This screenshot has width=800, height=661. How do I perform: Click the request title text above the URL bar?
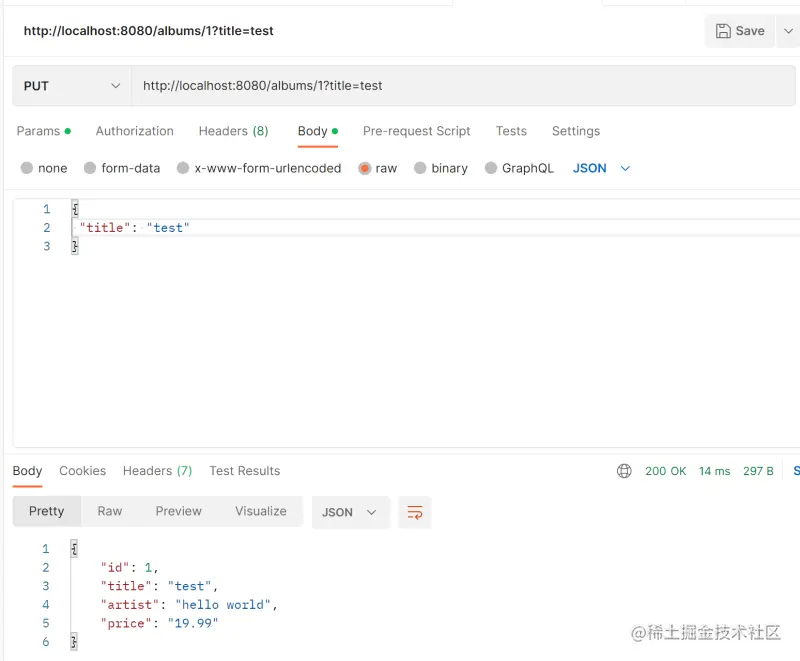pyautogui.click(x=148, y=31)
